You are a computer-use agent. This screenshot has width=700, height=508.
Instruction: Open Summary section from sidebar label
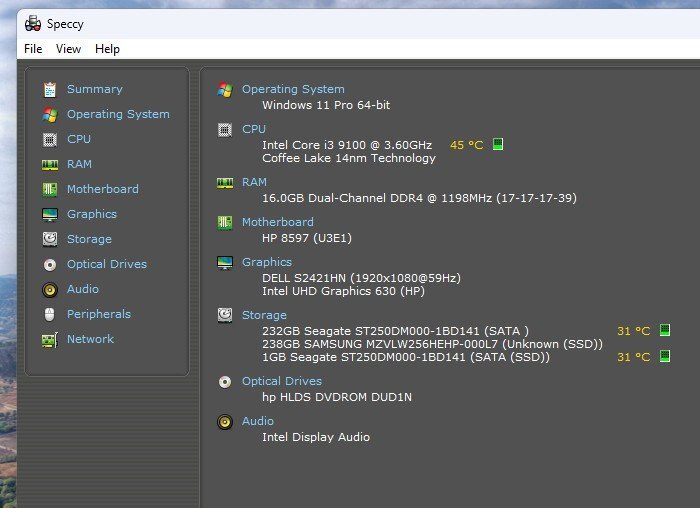(x=95, y=89)
